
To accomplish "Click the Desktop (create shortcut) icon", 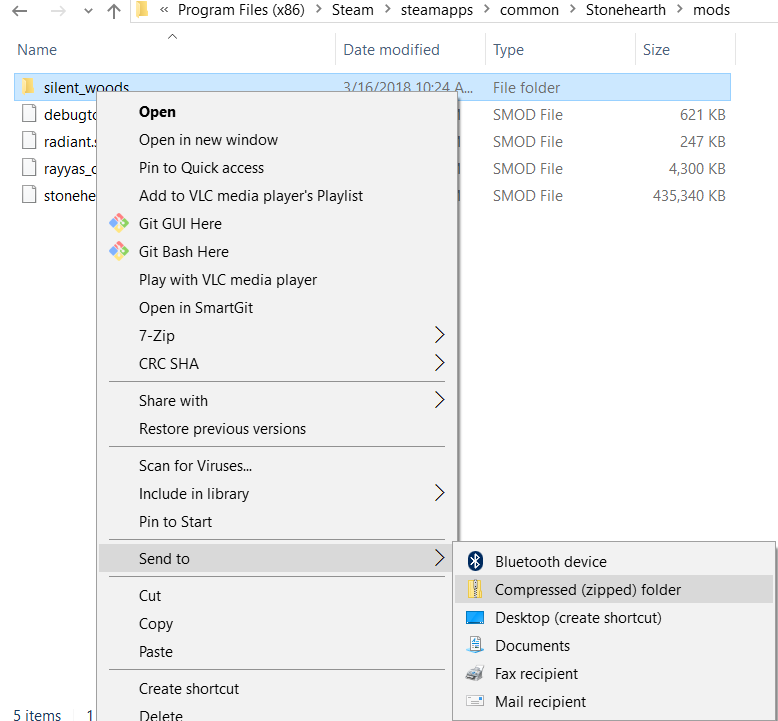I will tap(475, 617).
